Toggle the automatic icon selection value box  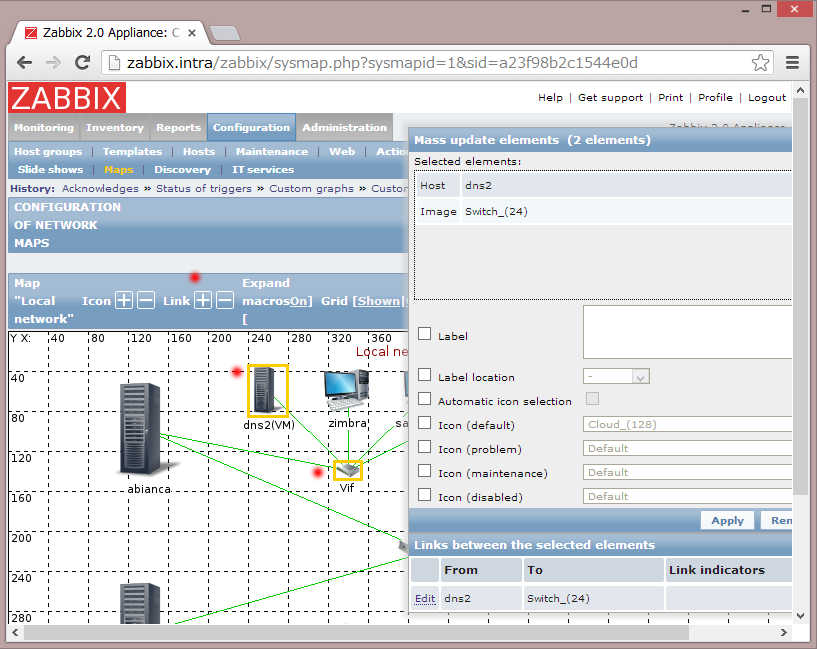pyautogui.click(x=592, y=399)
